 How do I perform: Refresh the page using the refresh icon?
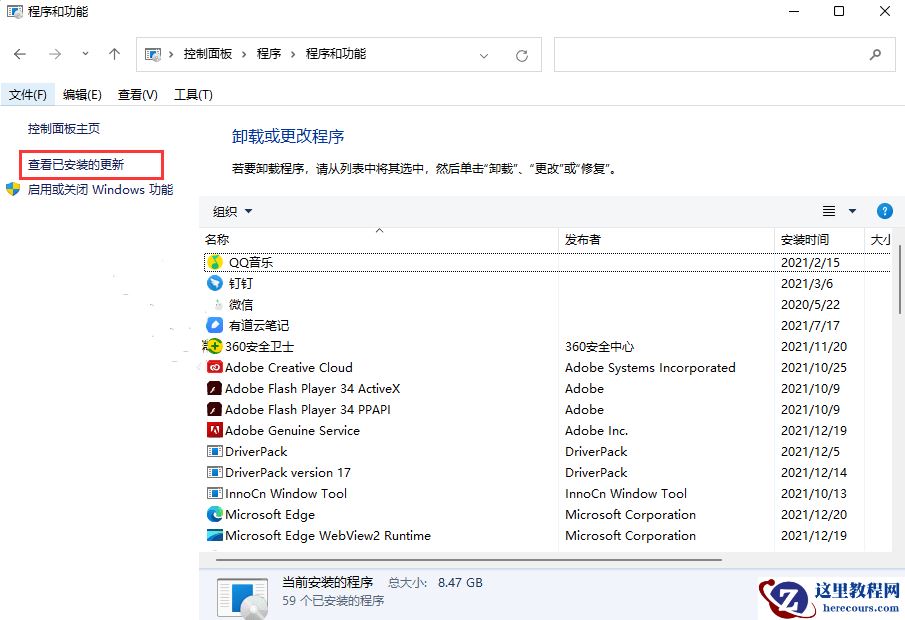[521, 55]
